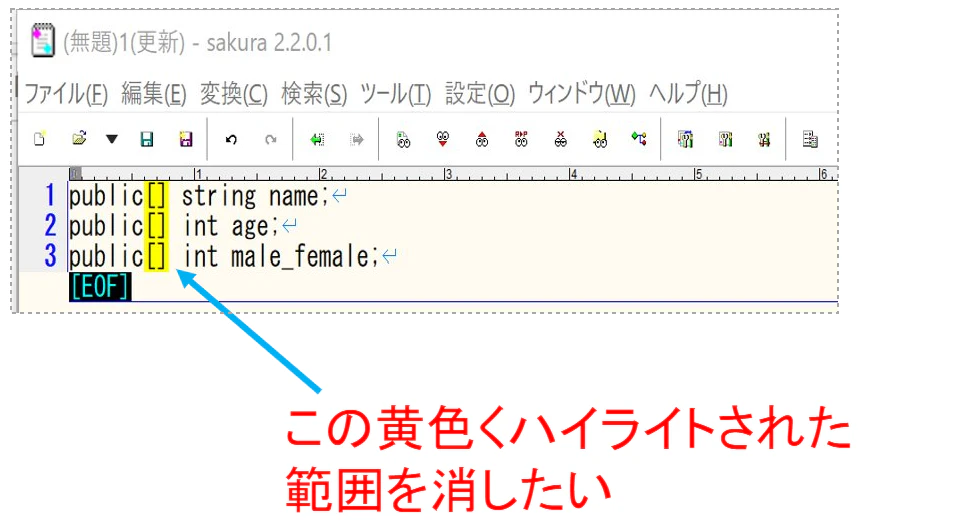
Task: Clear search marks with red X icon
Action: pos(560,140)
